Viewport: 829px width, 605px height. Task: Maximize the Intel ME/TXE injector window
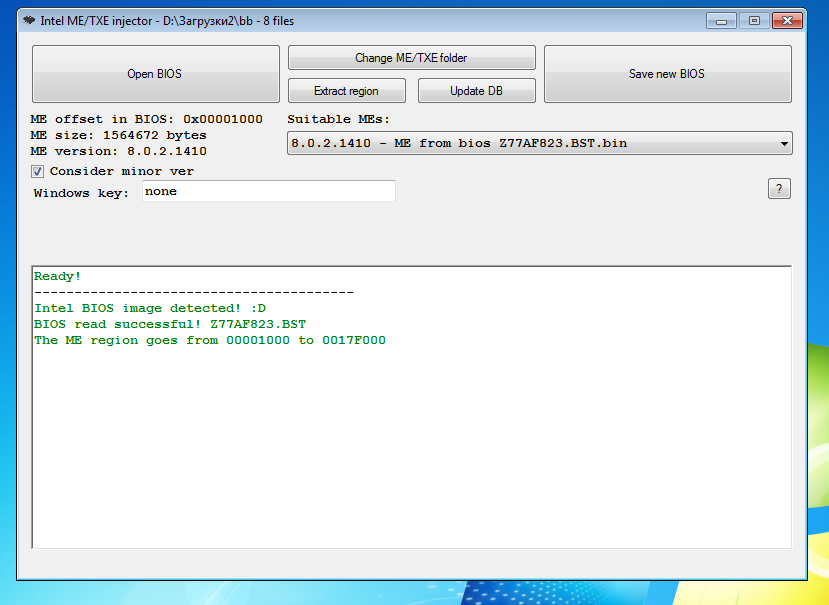[754, 21]
